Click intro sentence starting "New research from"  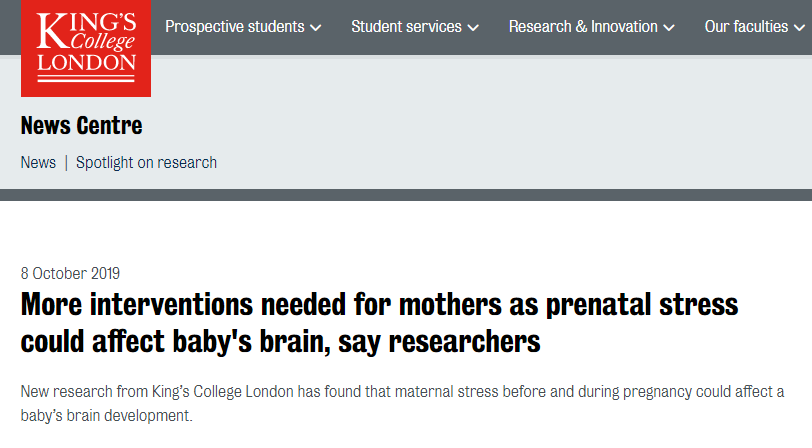[402, 392]
